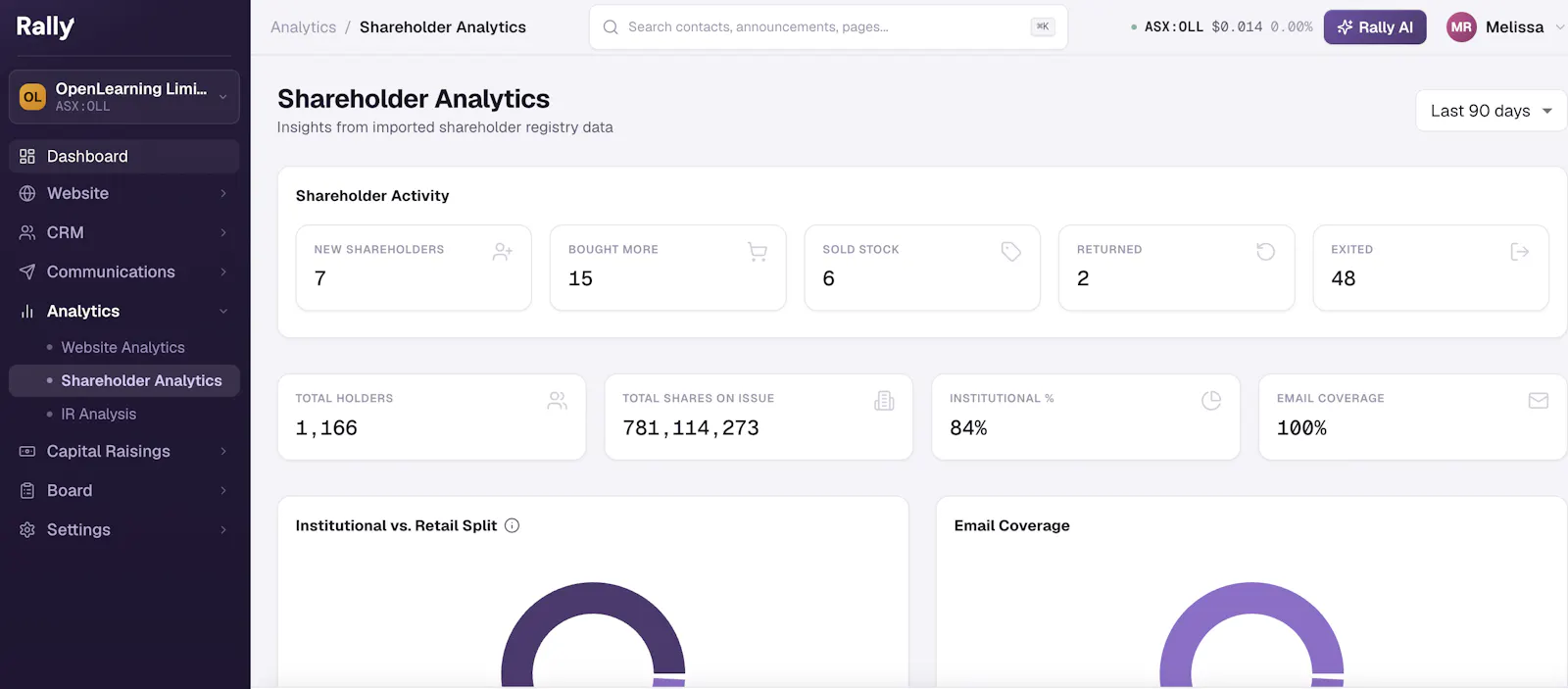Click the ⌘K shortcut badge in search

coord(1043,26)
